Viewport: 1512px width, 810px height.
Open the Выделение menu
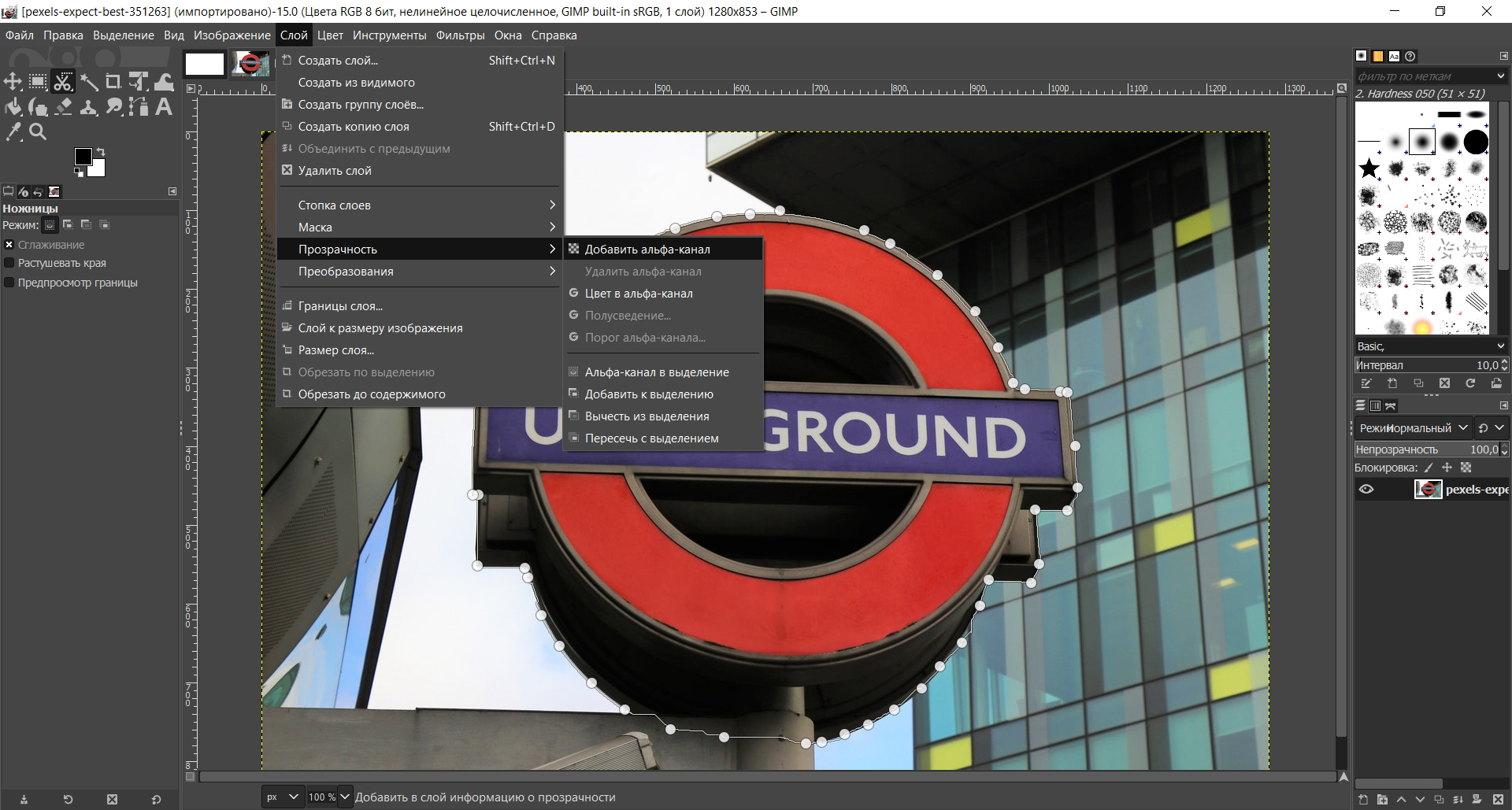point(124,35)
